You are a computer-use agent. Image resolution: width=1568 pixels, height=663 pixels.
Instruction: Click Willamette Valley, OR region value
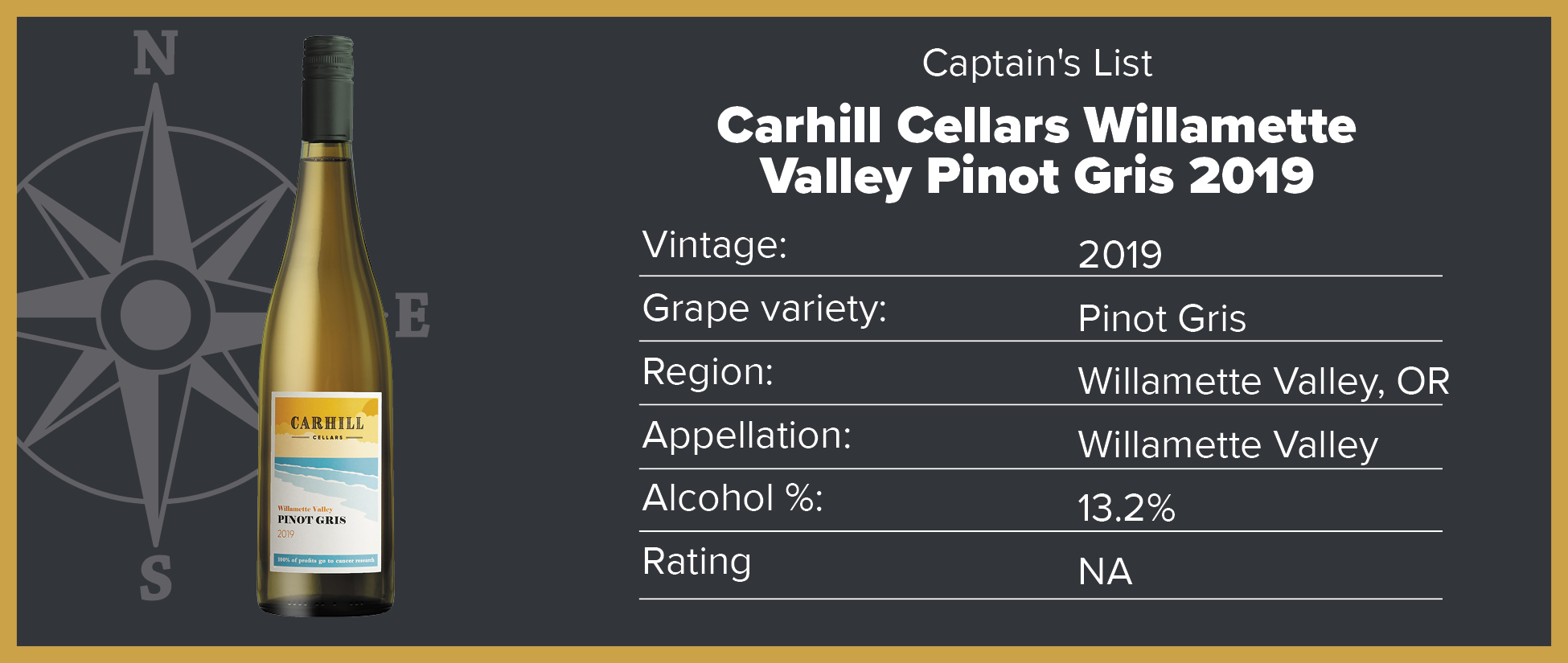pos(1263,382)
